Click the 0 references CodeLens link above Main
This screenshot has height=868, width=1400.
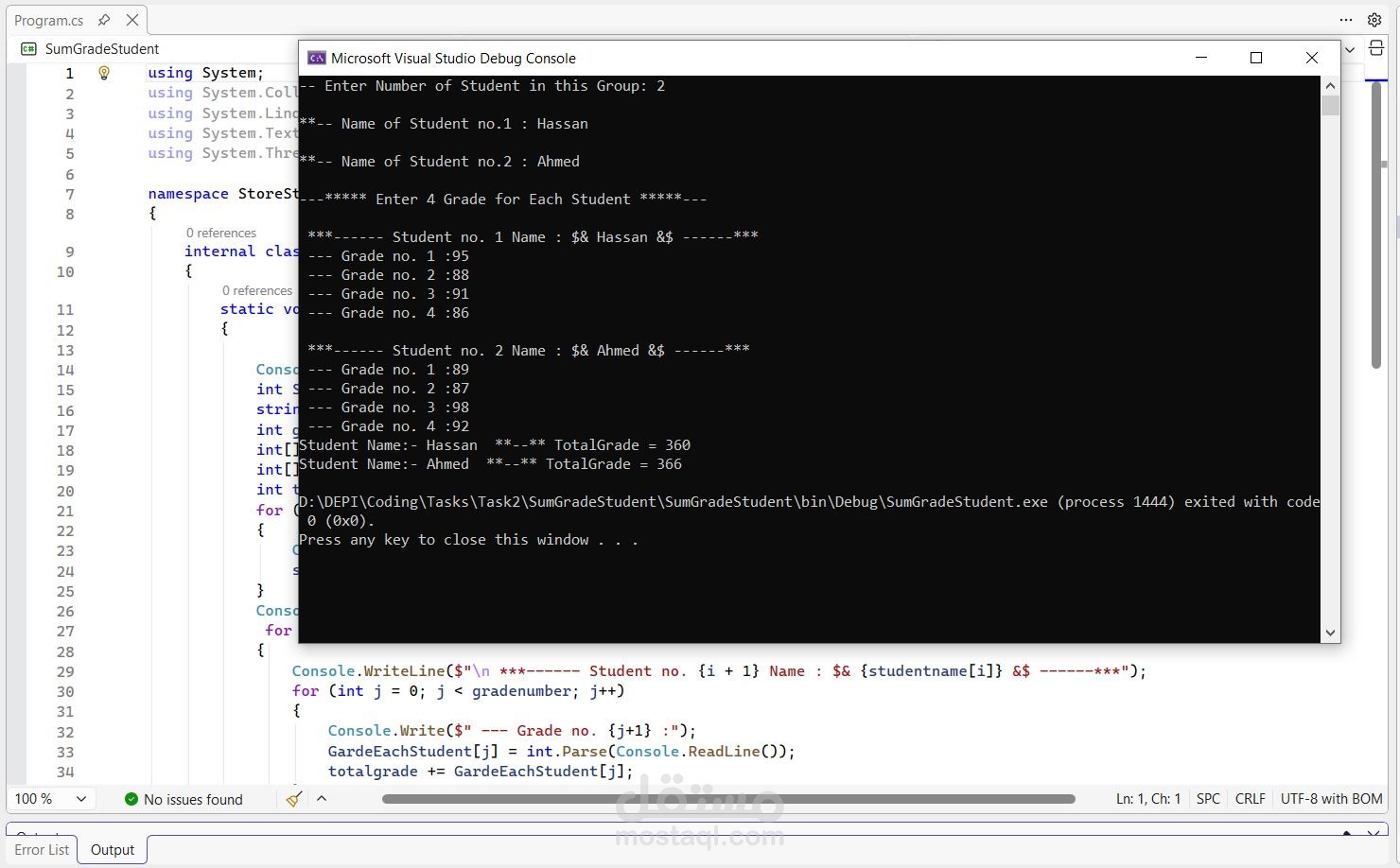(257, 290)
